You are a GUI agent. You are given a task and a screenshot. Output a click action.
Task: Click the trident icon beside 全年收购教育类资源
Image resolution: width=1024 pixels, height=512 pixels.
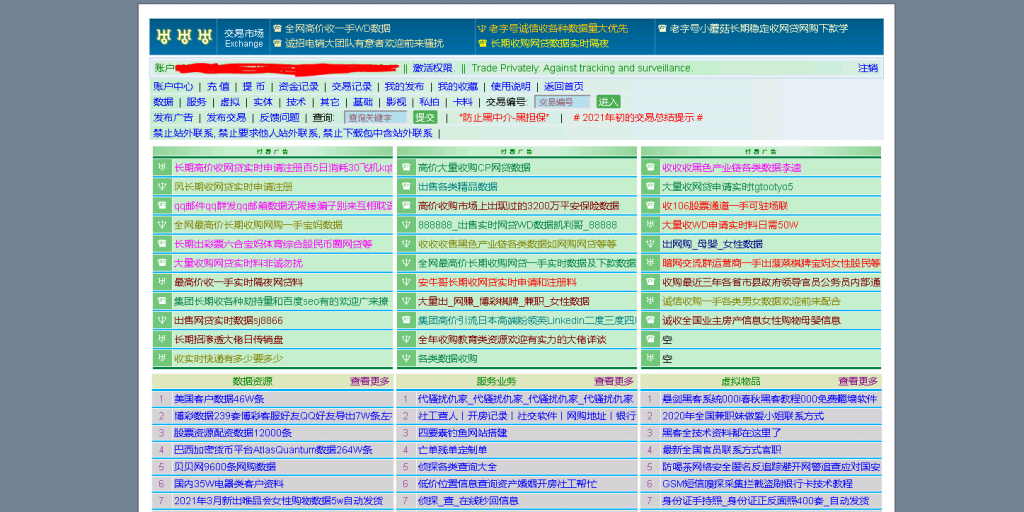coord(406,340)
